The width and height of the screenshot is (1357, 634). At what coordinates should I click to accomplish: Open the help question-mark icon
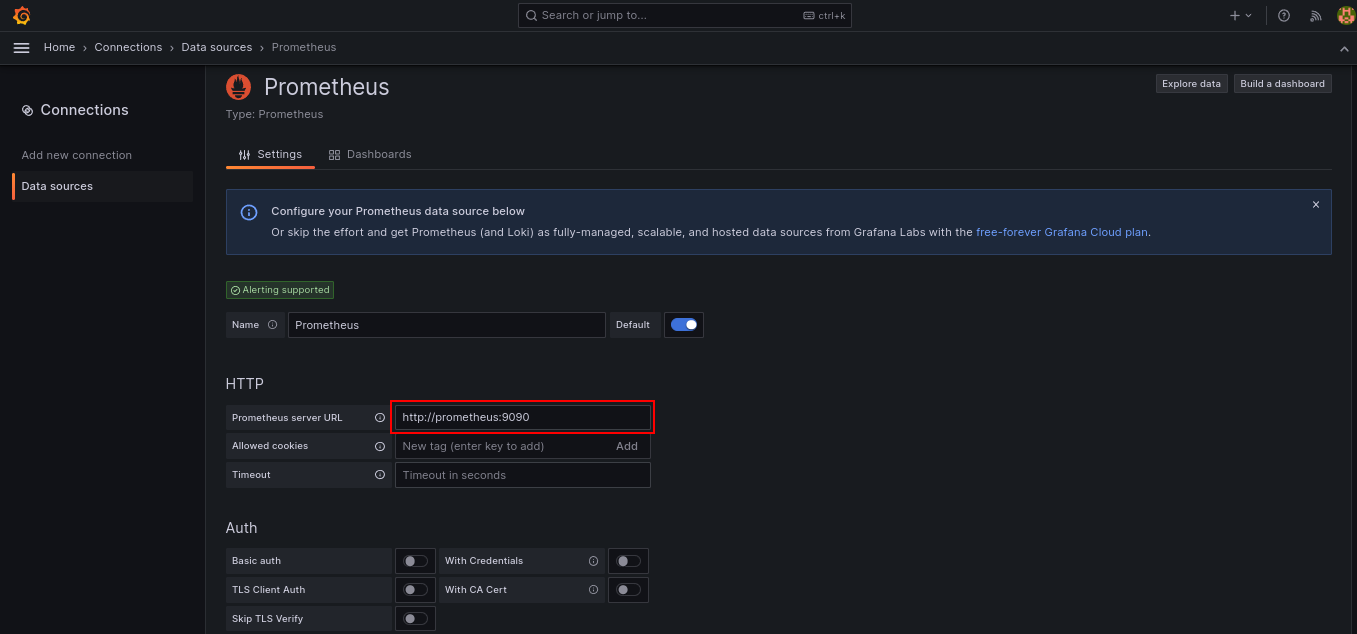[x=1284, y=15]
